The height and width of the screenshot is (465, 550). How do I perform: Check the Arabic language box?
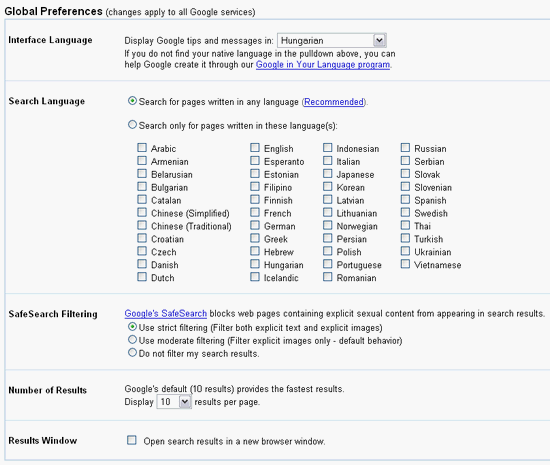(x=142, y=148)
